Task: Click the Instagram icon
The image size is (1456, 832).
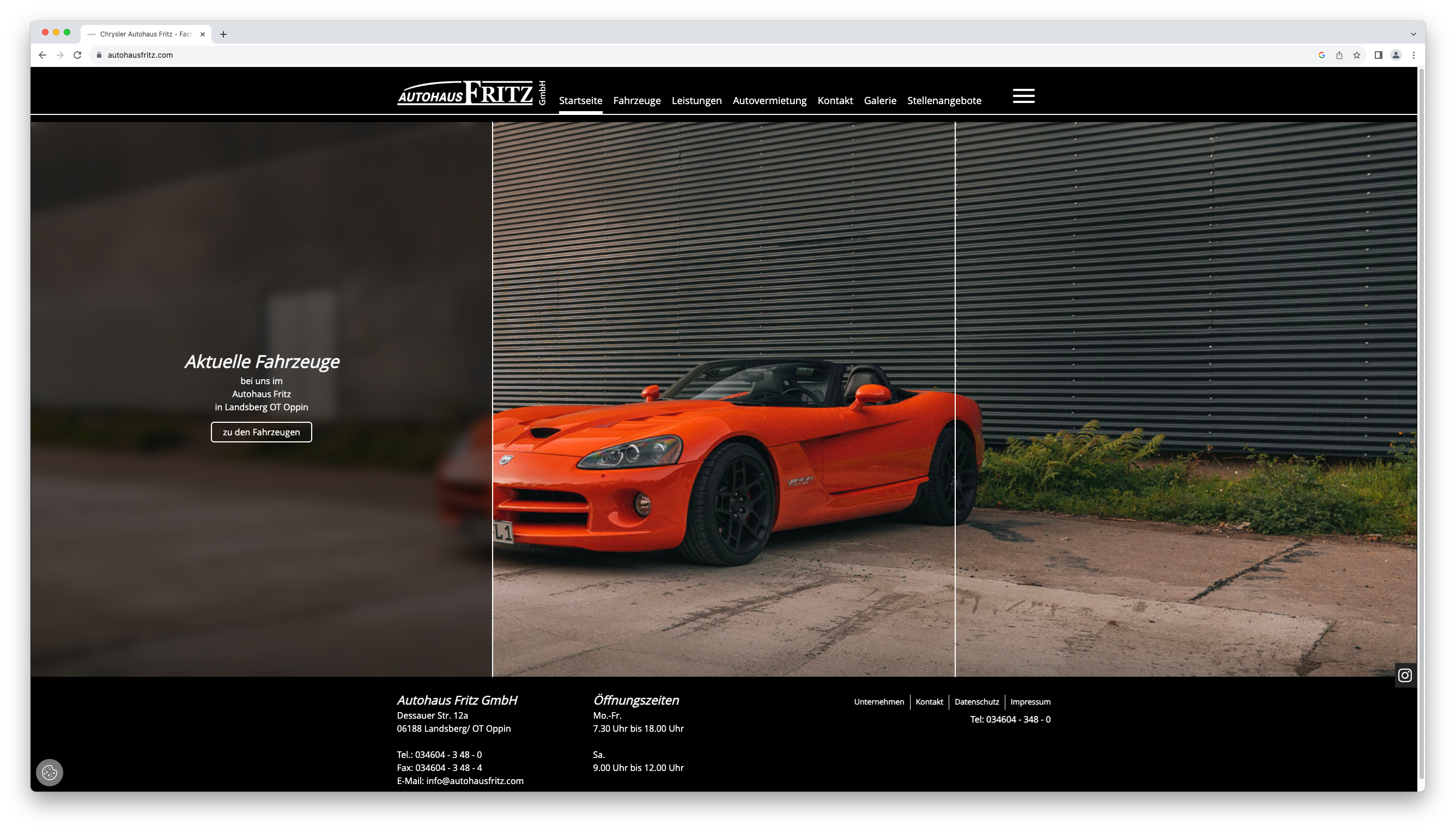Action: click(x=1405, y=676)
